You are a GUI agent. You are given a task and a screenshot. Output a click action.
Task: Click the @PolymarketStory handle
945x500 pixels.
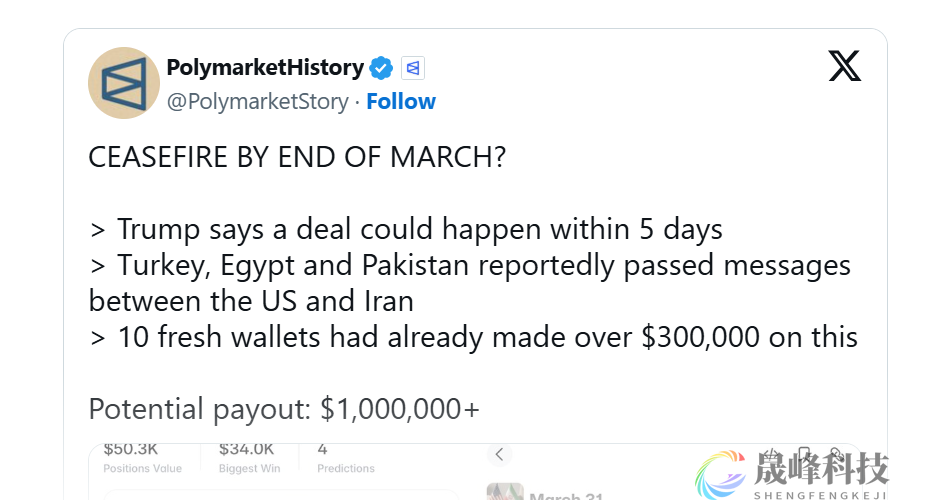tap(257, 101)
